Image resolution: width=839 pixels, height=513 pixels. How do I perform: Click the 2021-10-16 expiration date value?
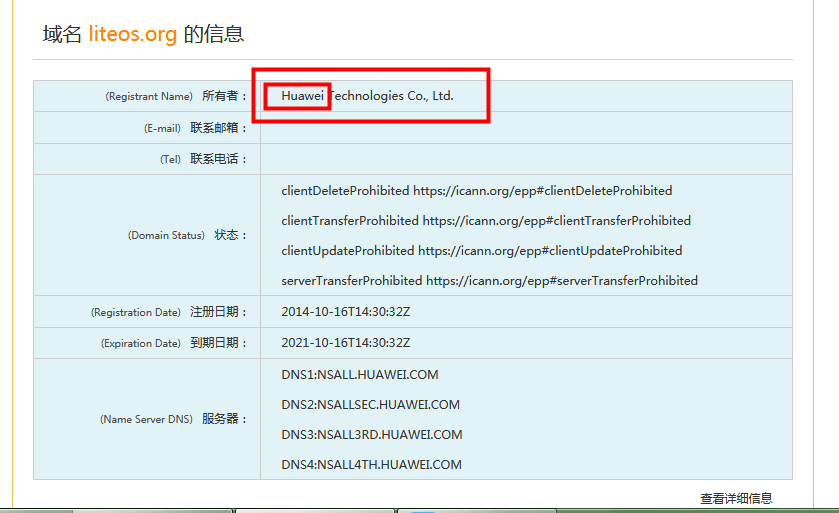345,343
